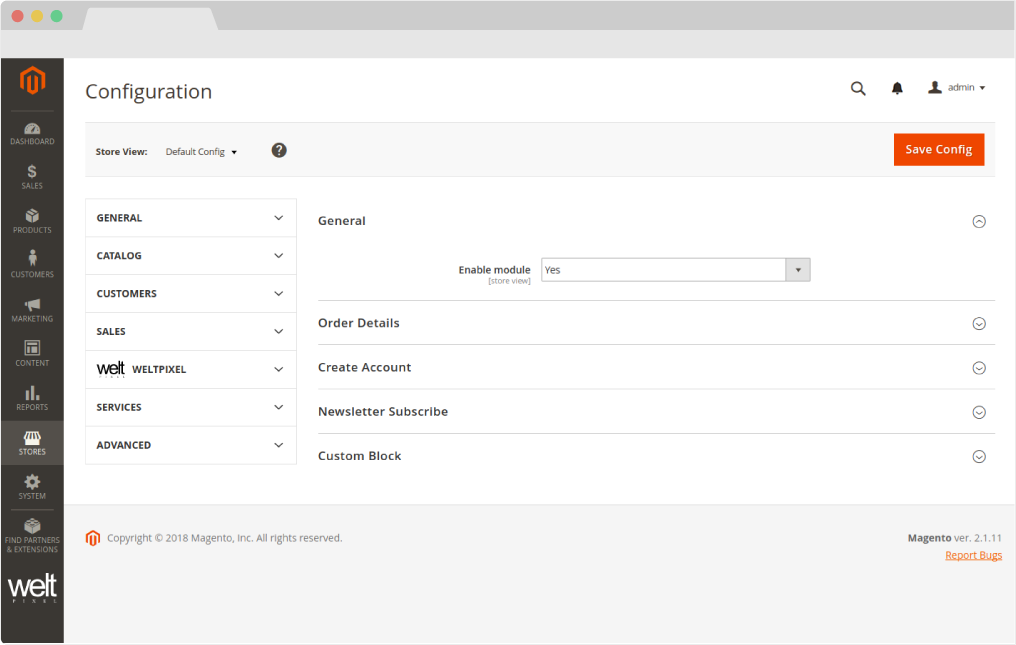Open the Enable module dropdown
Viewport: 1016px width, 645px height.
675,270
